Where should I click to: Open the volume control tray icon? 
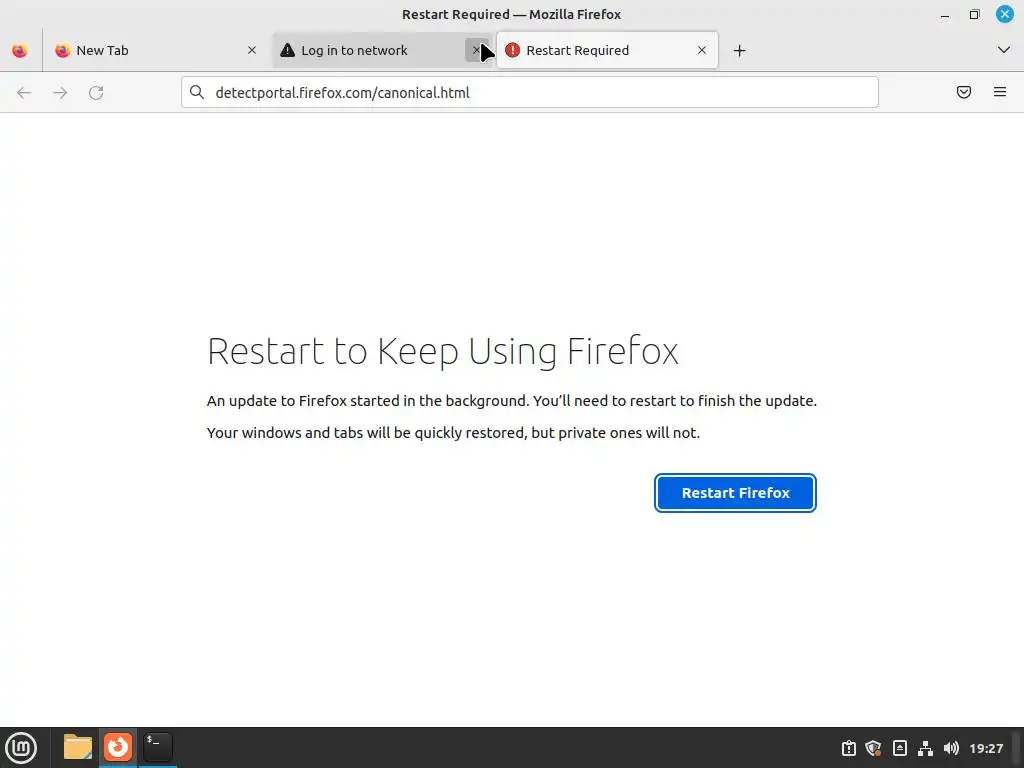click(952, 748)
